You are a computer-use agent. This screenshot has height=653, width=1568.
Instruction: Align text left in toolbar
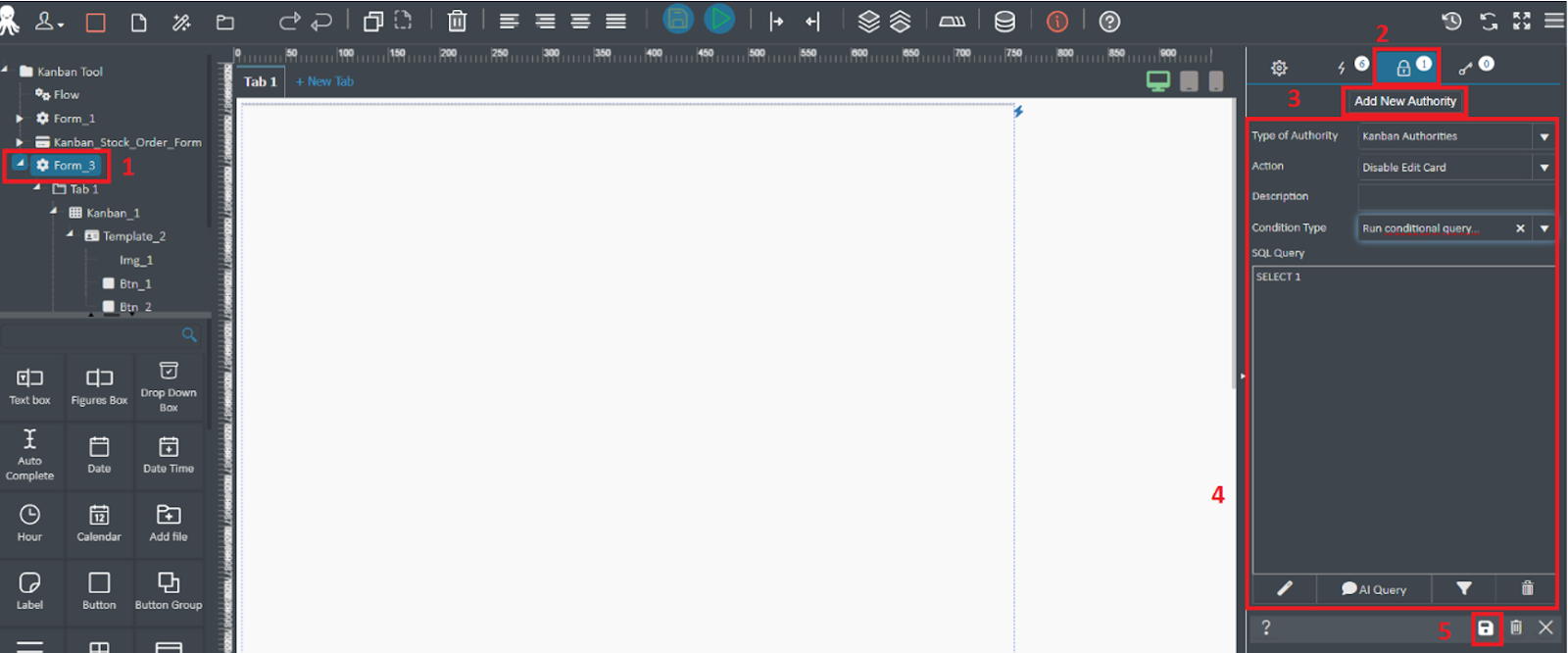tap(510, 22)
